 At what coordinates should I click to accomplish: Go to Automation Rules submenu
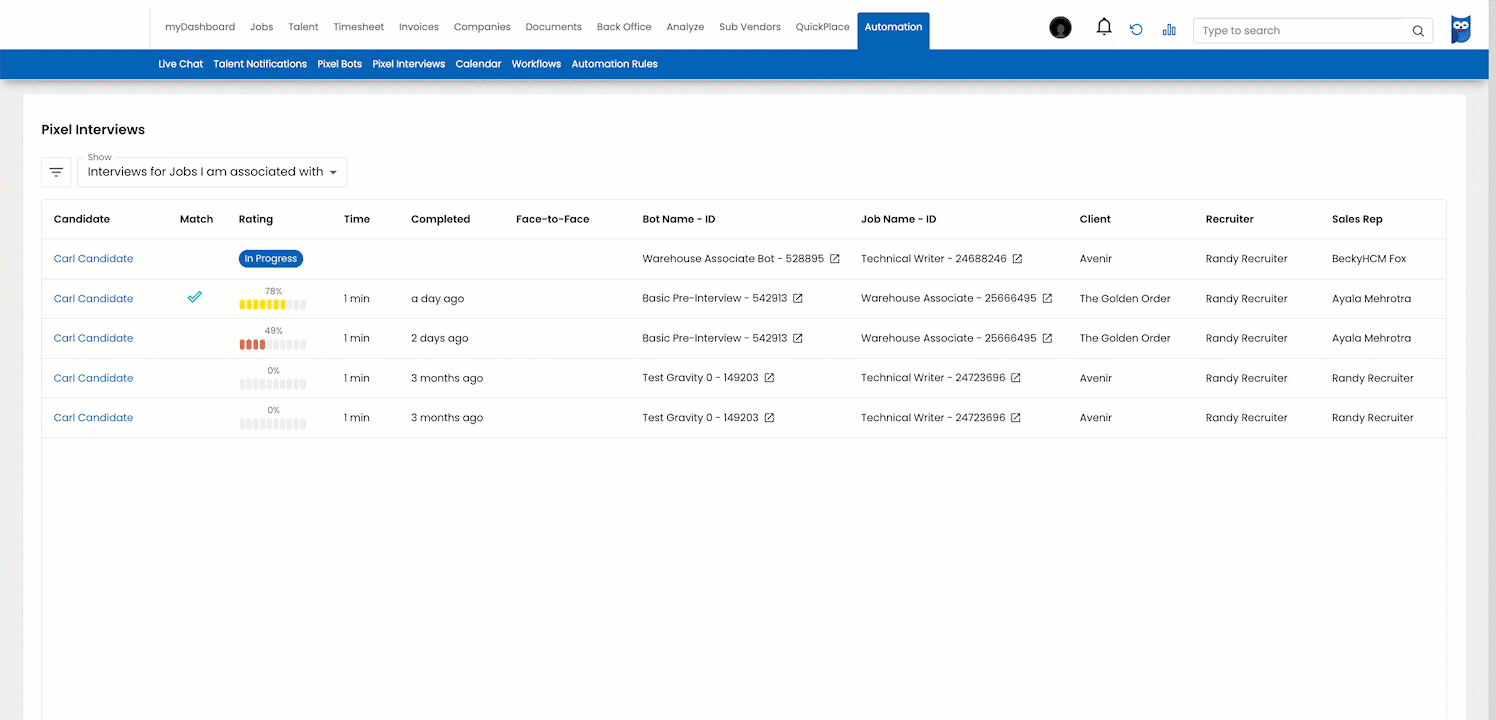point(615,64)
